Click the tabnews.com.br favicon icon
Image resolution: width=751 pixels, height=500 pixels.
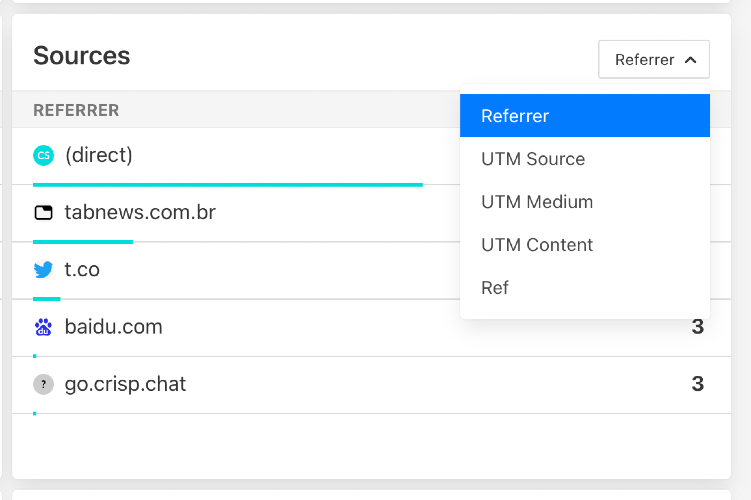[x=44, y=213]
